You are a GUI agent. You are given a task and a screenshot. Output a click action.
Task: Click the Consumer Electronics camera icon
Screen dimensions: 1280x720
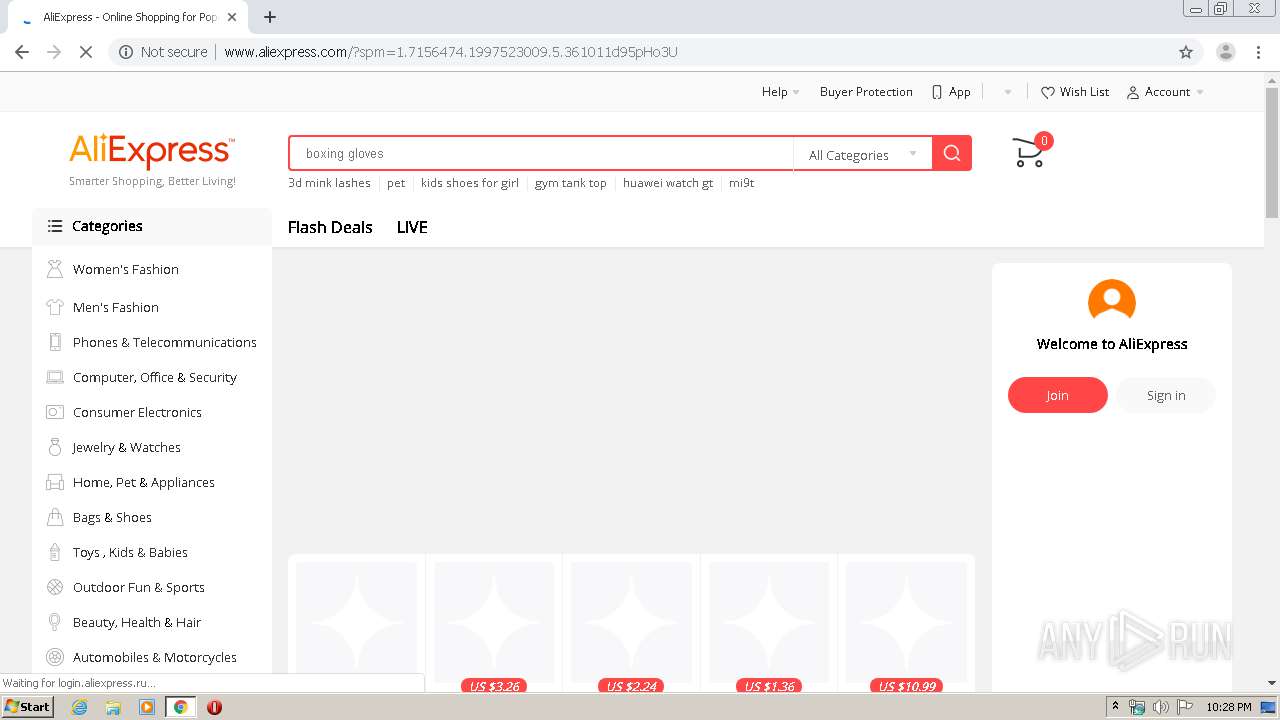(x=55, y=412)
